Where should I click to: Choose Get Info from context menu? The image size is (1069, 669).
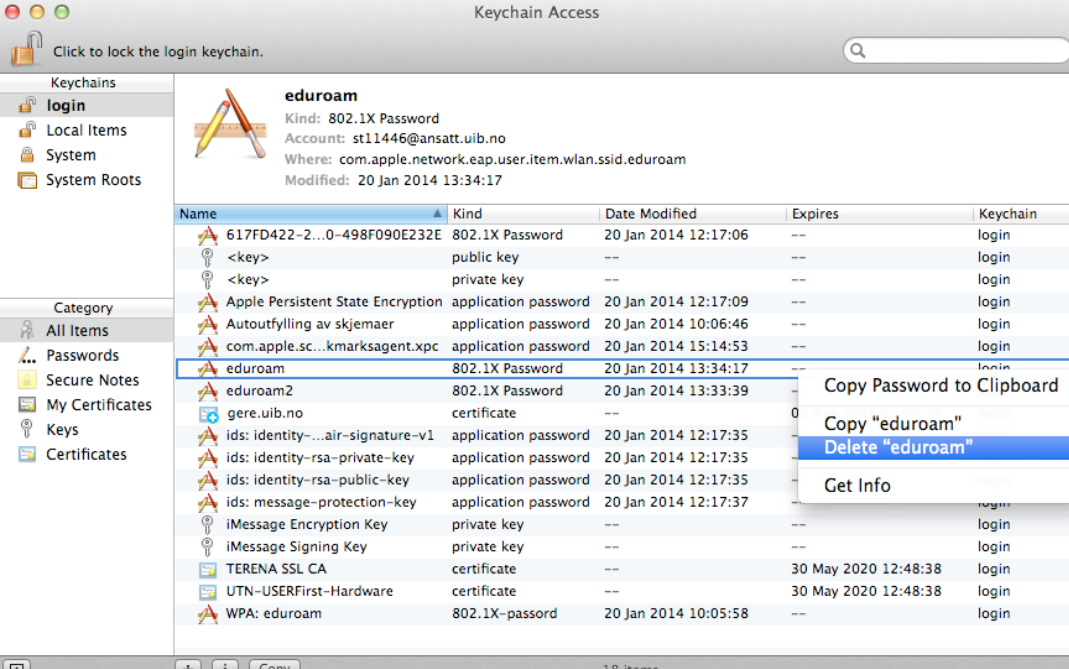coord(934,486)
